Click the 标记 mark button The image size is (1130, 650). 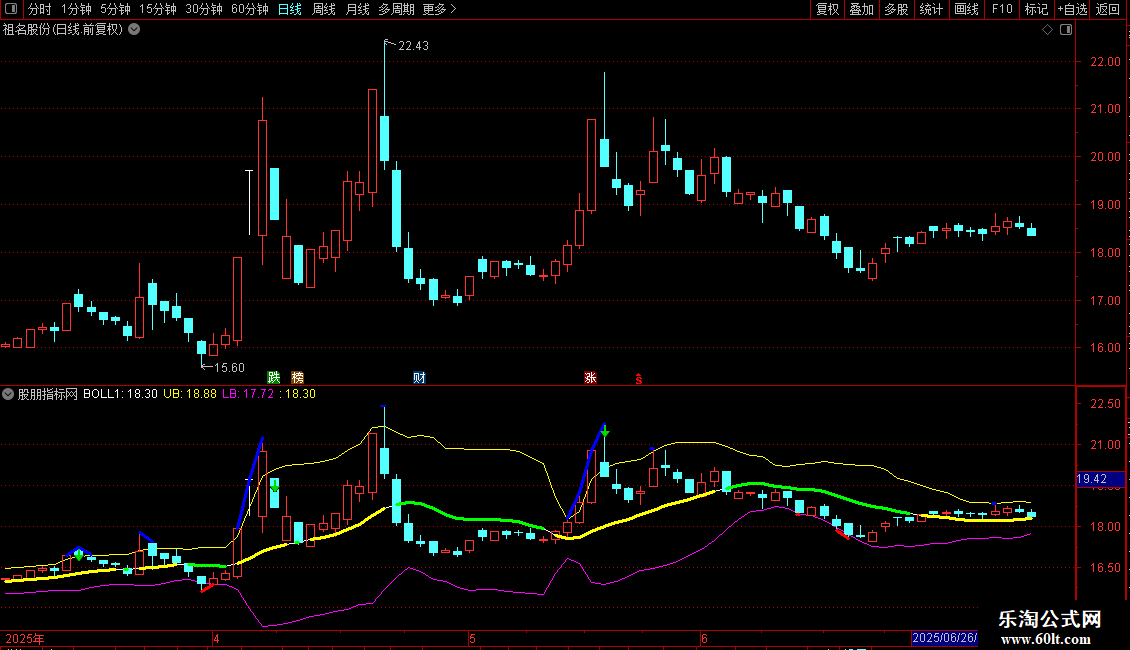click(x=1036, y=9)
